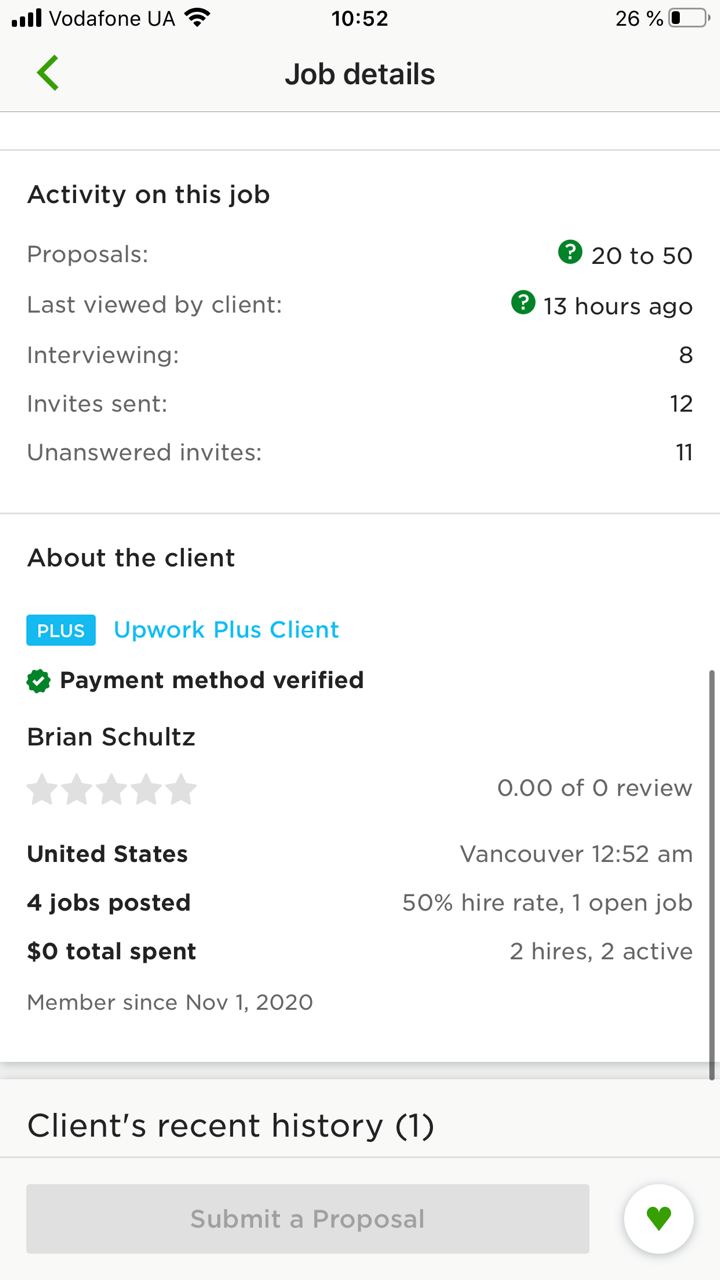This screenshot has height=1280, width=720.
Task: Tap the cellular signal bars icon
Action: (x=26, y=18)
